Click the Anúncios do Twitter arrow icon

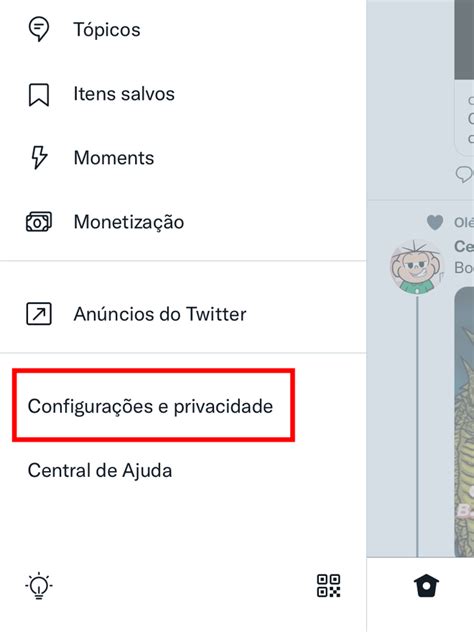(39, 314)
